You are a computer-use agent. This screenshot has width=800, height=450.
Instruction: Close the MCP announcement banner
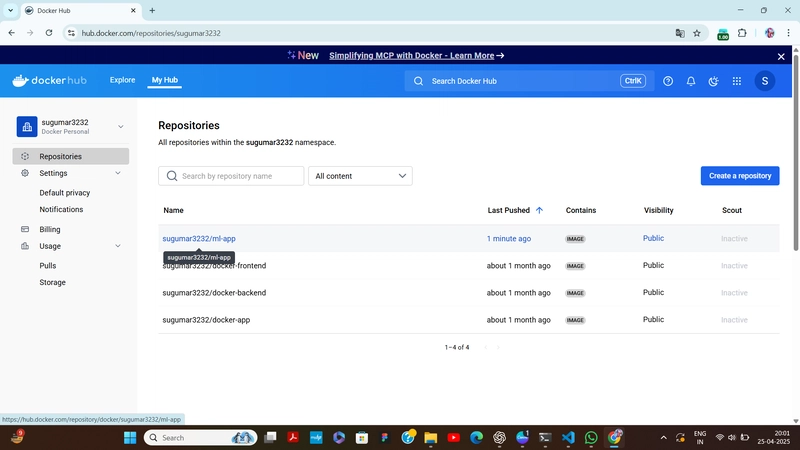(x=781, y=57)
